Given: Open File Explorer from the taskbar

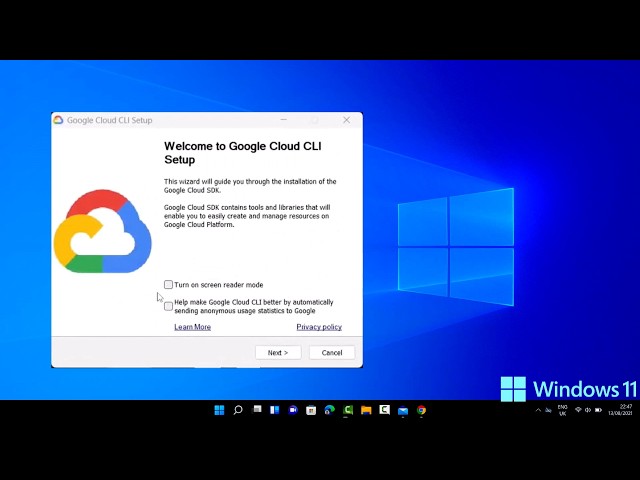Looking at the screenshot, I should coord(366,410).
